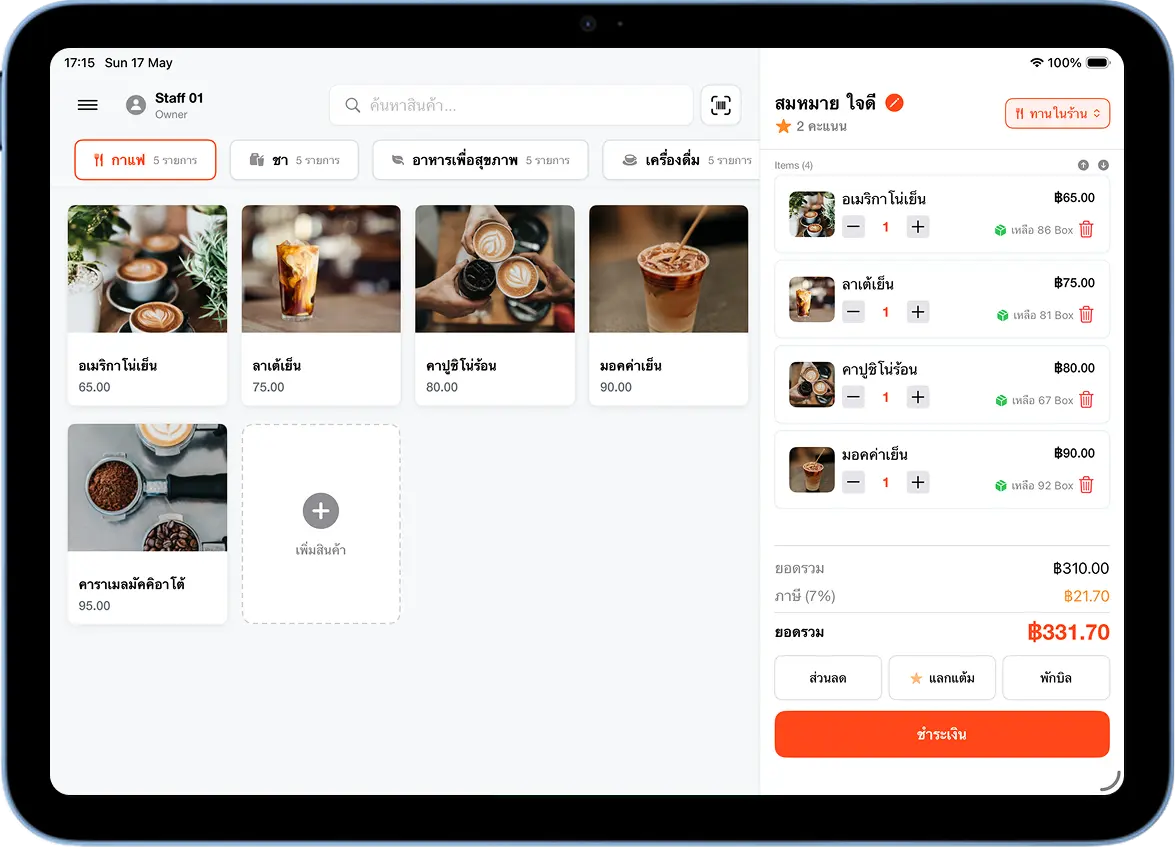Click stock box icon for คาปูชิโน่ร้อน

pyautogui.click(x=1000, y=400)
